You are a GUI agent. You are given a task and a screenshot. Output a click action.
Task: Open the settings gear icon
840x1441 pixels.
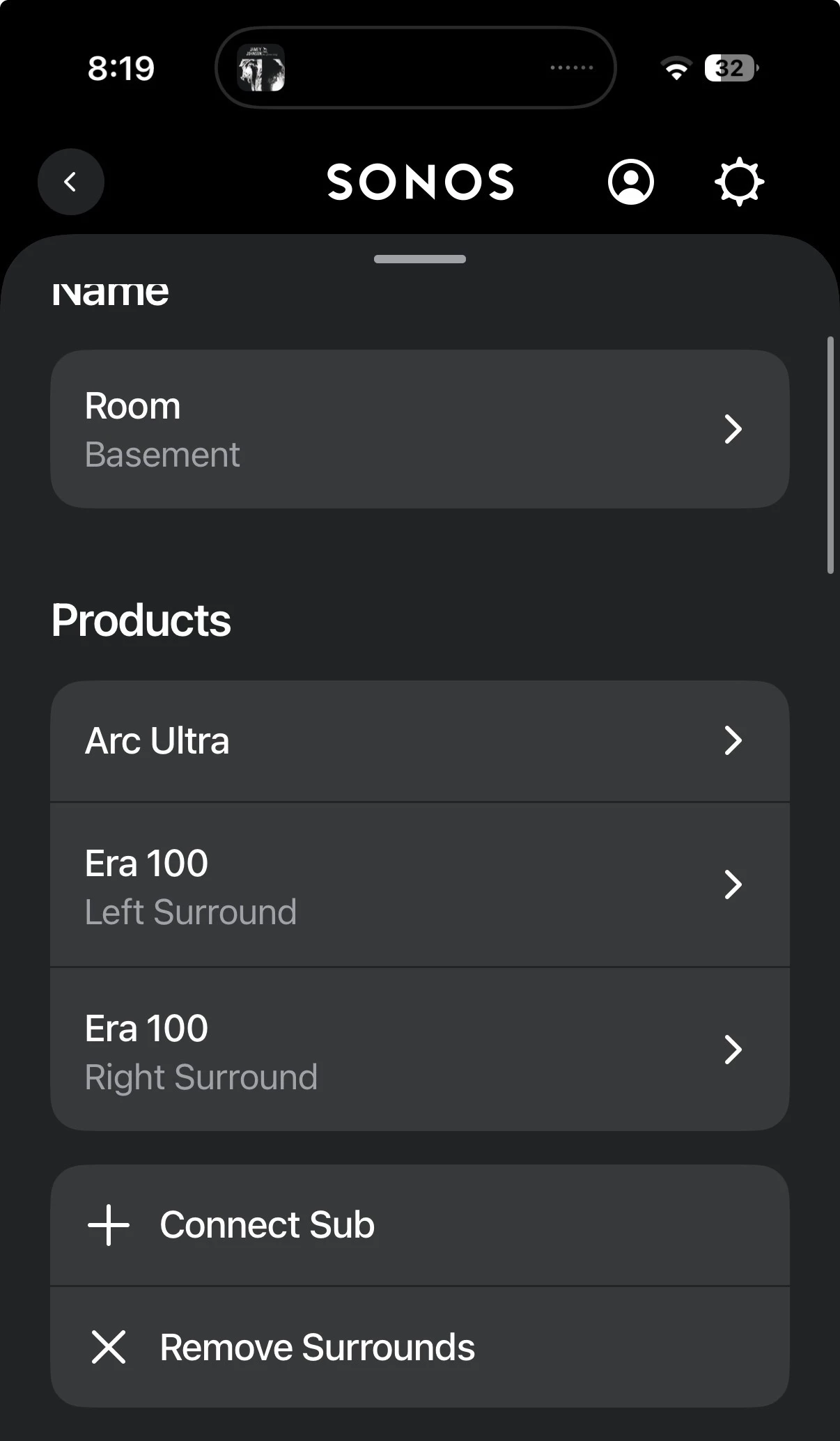tap(739, 182)
